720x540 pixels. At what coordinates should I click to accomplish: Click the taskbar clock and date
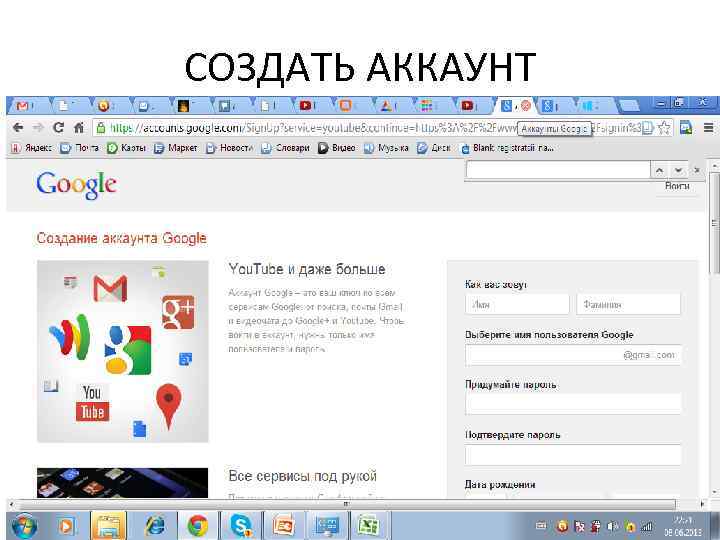click(683, 526)
